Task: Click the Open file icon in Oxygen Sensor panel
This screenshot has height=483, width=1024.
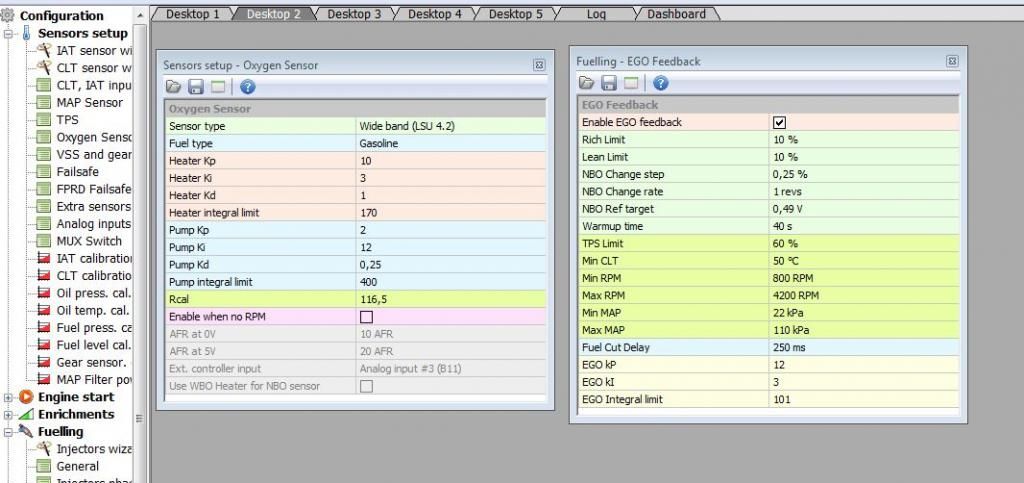Action: coord(174,87)
